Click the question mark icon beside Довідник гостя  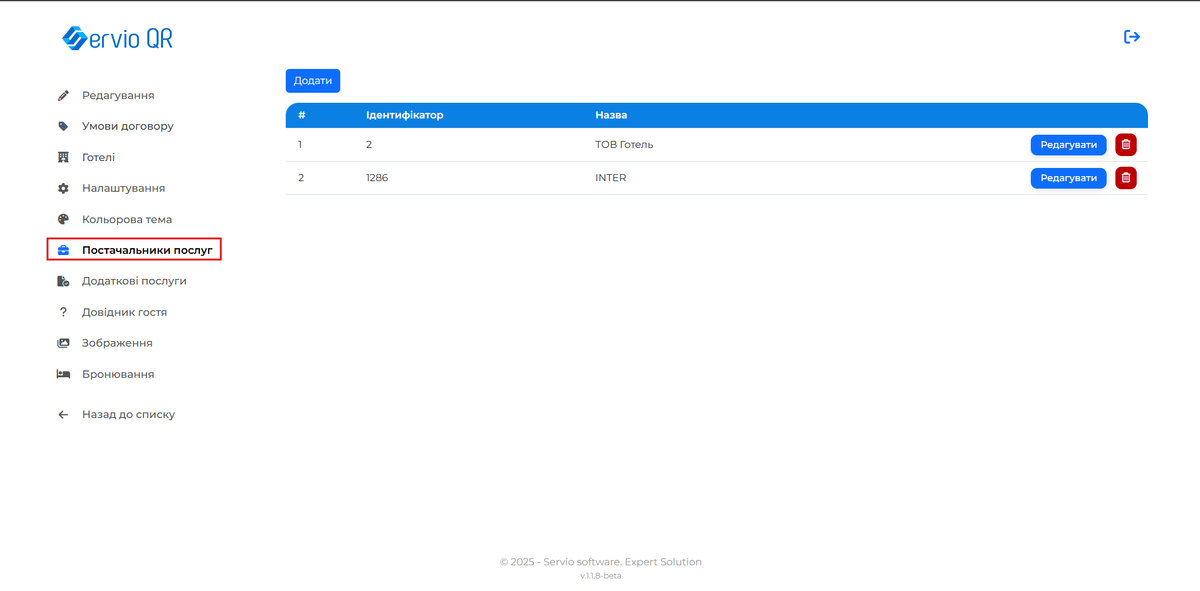(x=63, y=311)
